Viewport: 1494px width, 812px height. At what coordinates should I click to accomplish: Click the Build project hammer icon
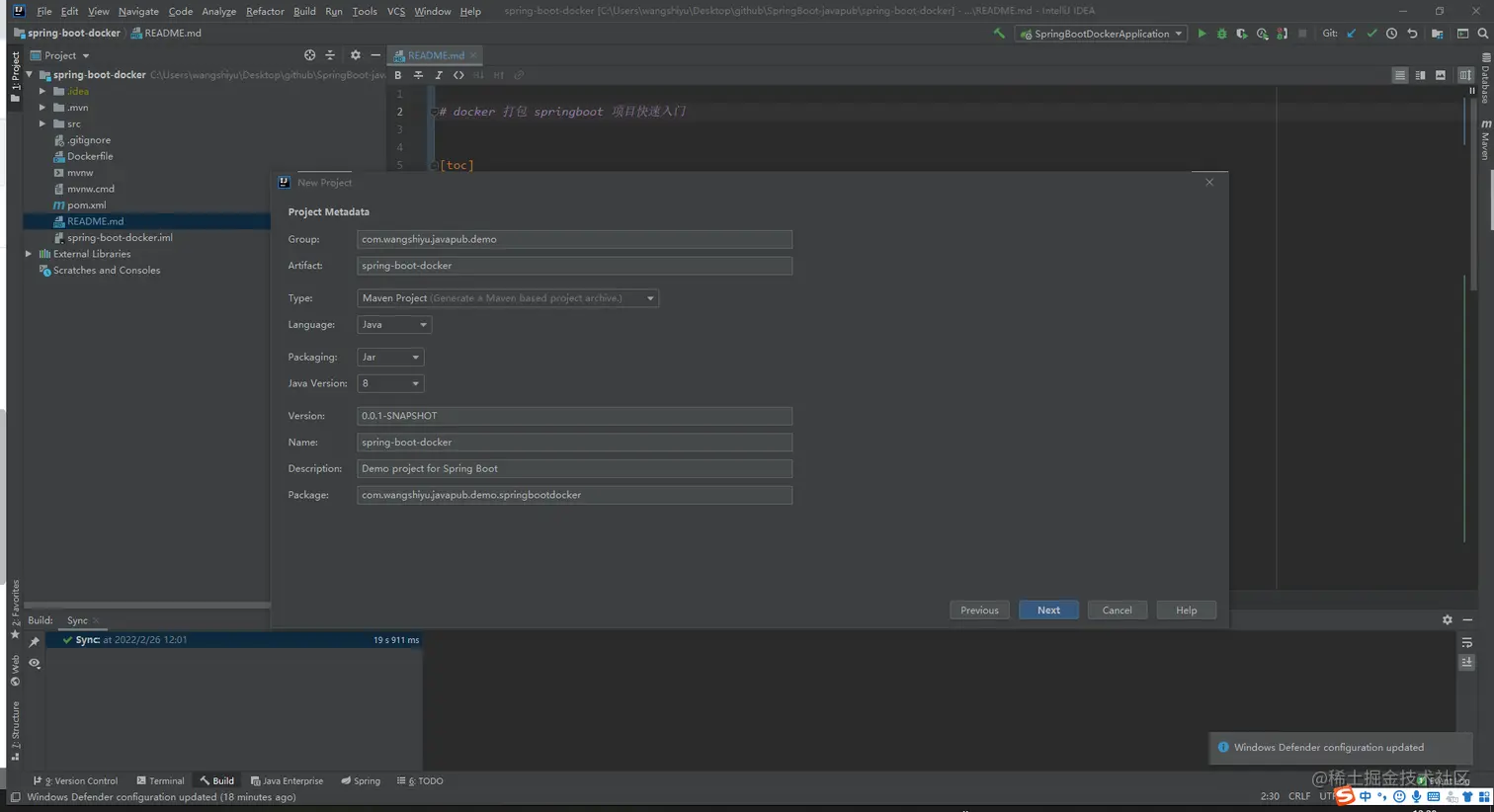coord(999,34)
